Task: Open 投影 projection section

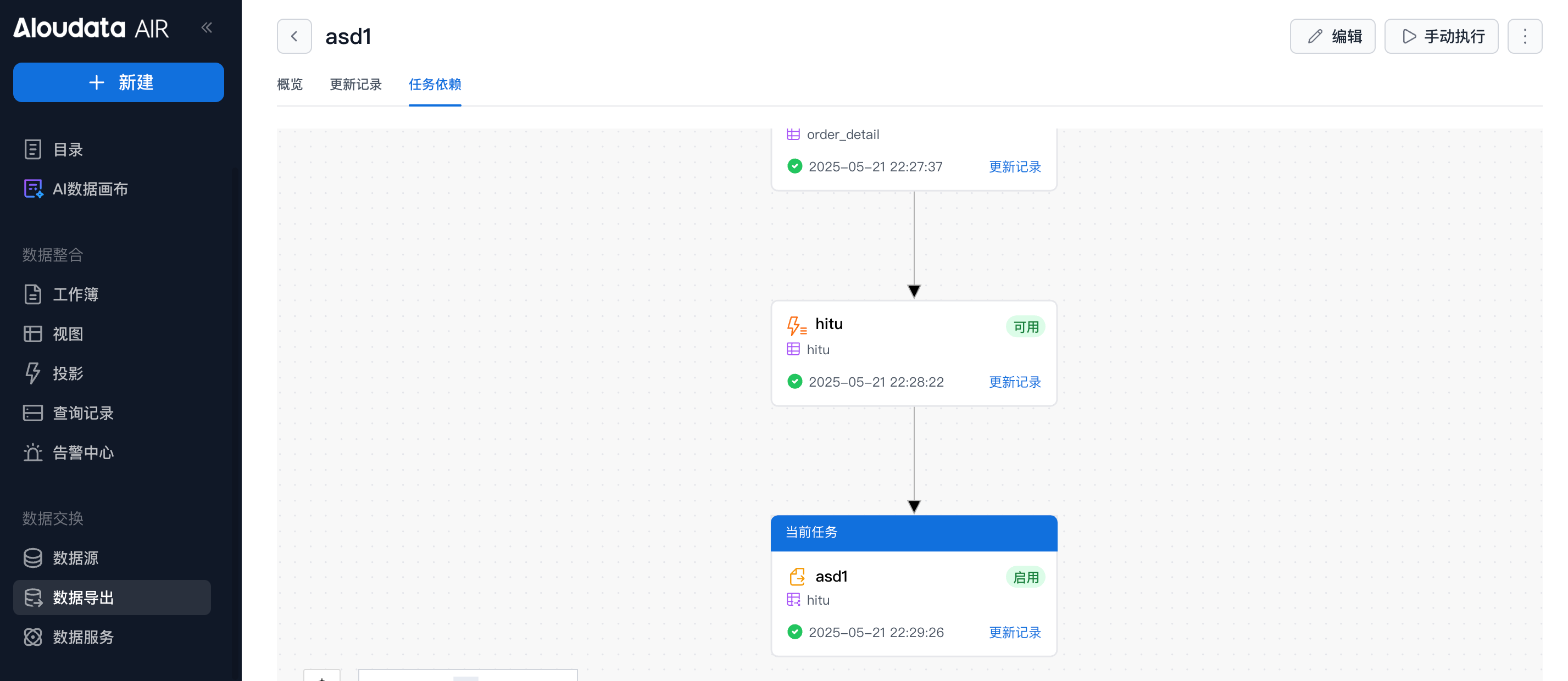Action: click(x=67, y=373)
